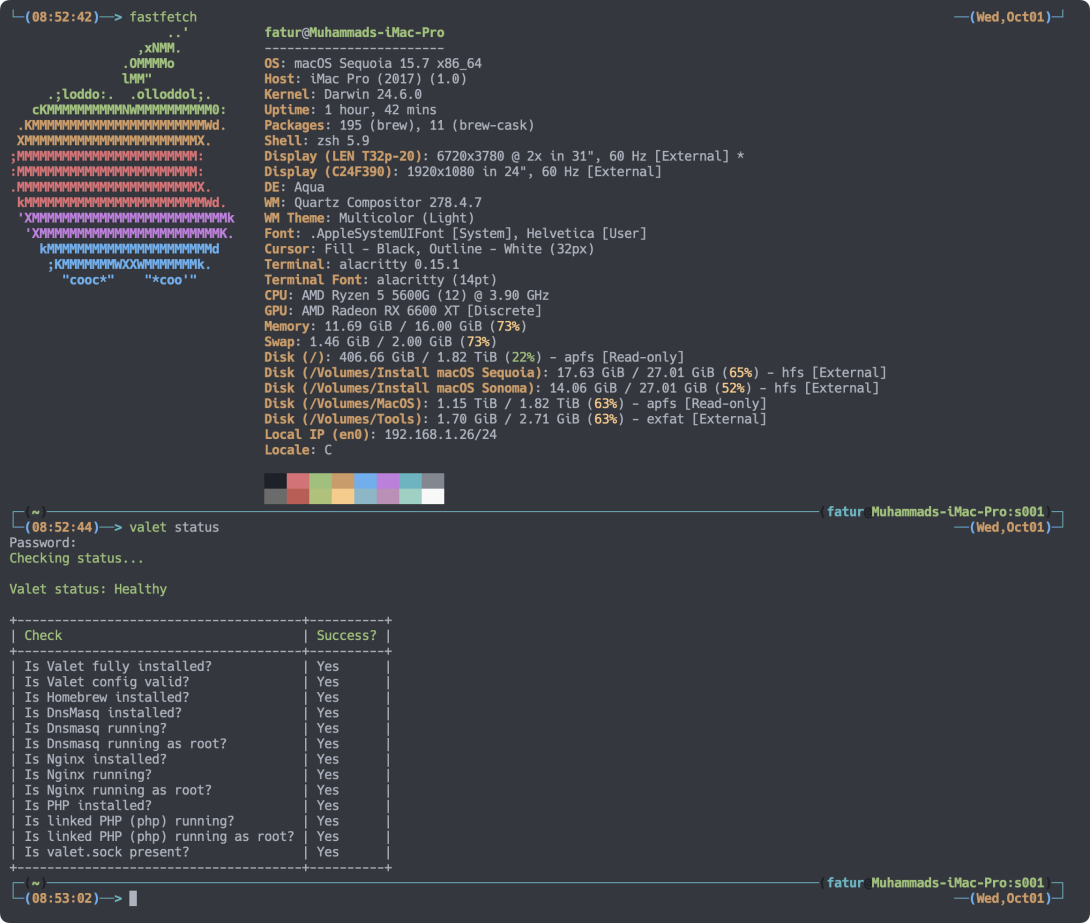1090x923 pixels.
Task: Select the 'Is DnsMasq installed?' row
Action: tap(200, 712)
